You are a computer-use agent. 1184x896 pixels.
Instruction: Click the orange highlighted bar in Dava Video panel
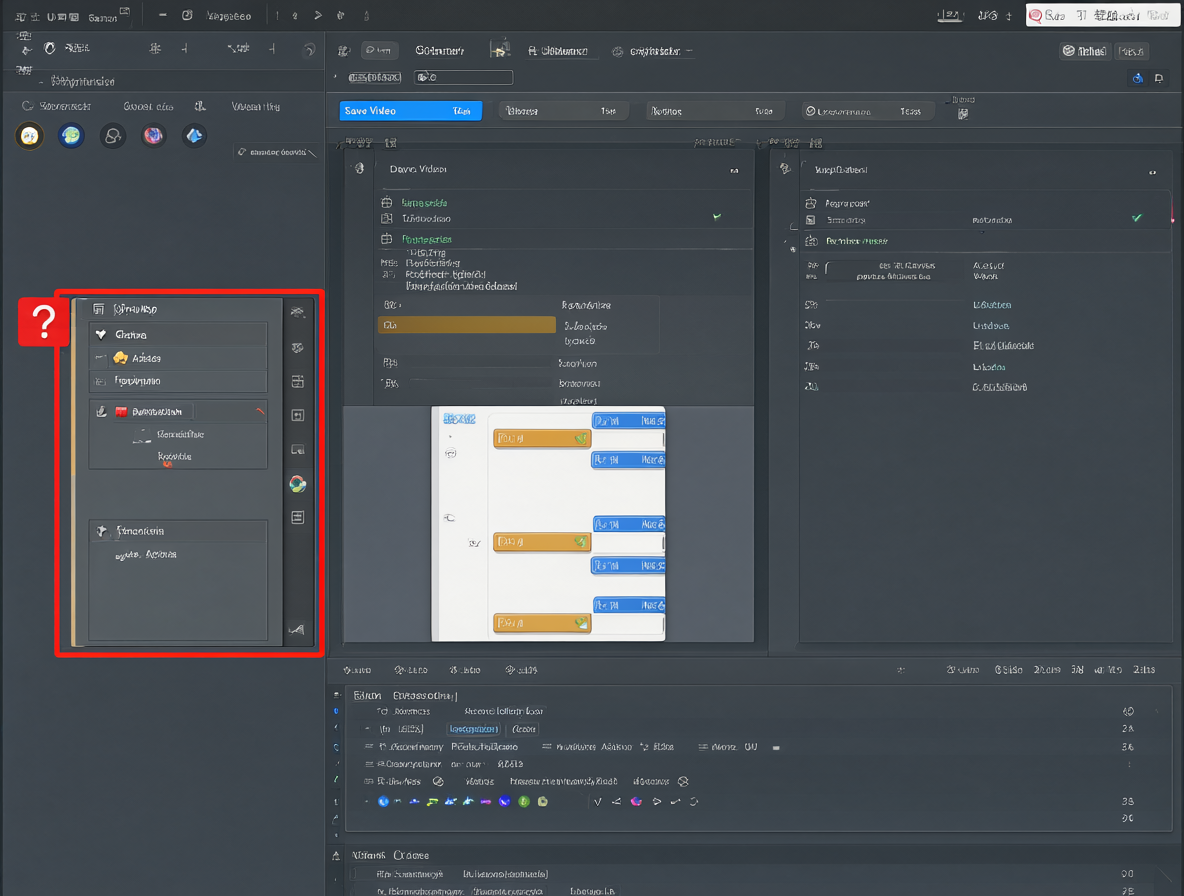pos(467,325)
